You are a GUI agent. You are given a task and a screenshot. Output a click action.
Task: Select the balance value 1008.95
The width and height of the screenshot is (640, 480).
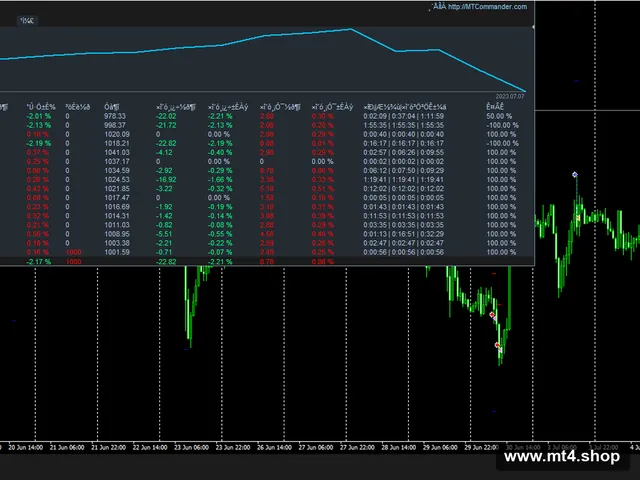pyautogui.click(x=117, y=234)
